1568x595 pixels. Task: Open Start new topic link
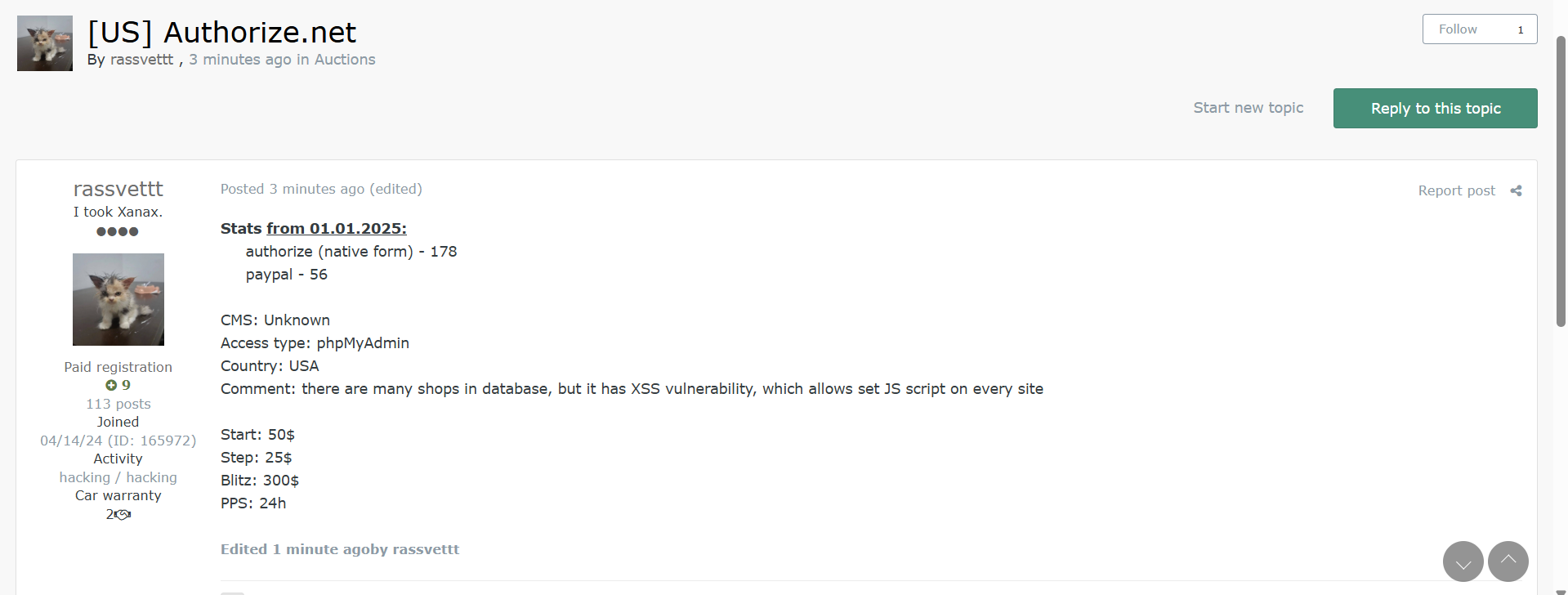click(1248, 108)
